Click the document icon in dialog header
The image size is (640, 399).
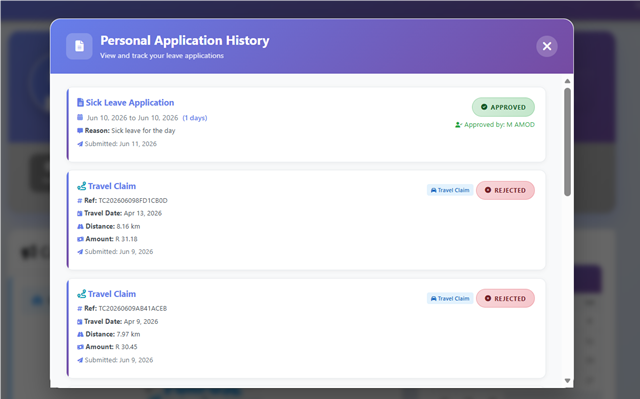click(x=79, y=46)
